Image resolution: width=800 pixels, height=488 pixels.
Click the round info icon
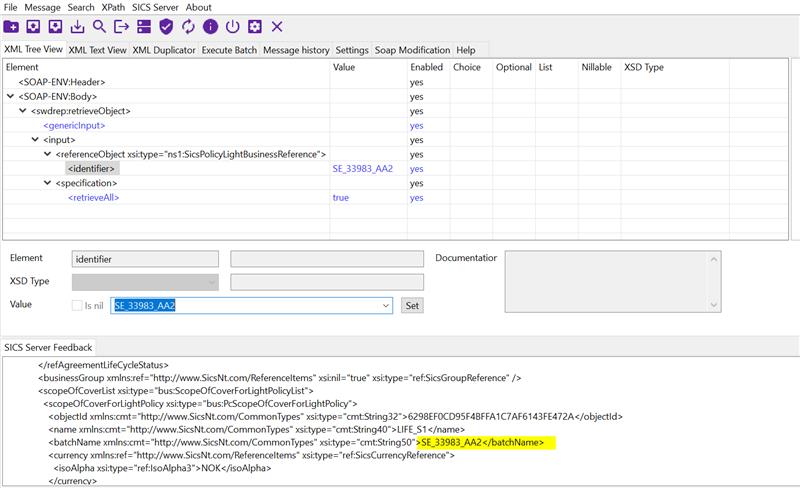click(x=210, y=26)
